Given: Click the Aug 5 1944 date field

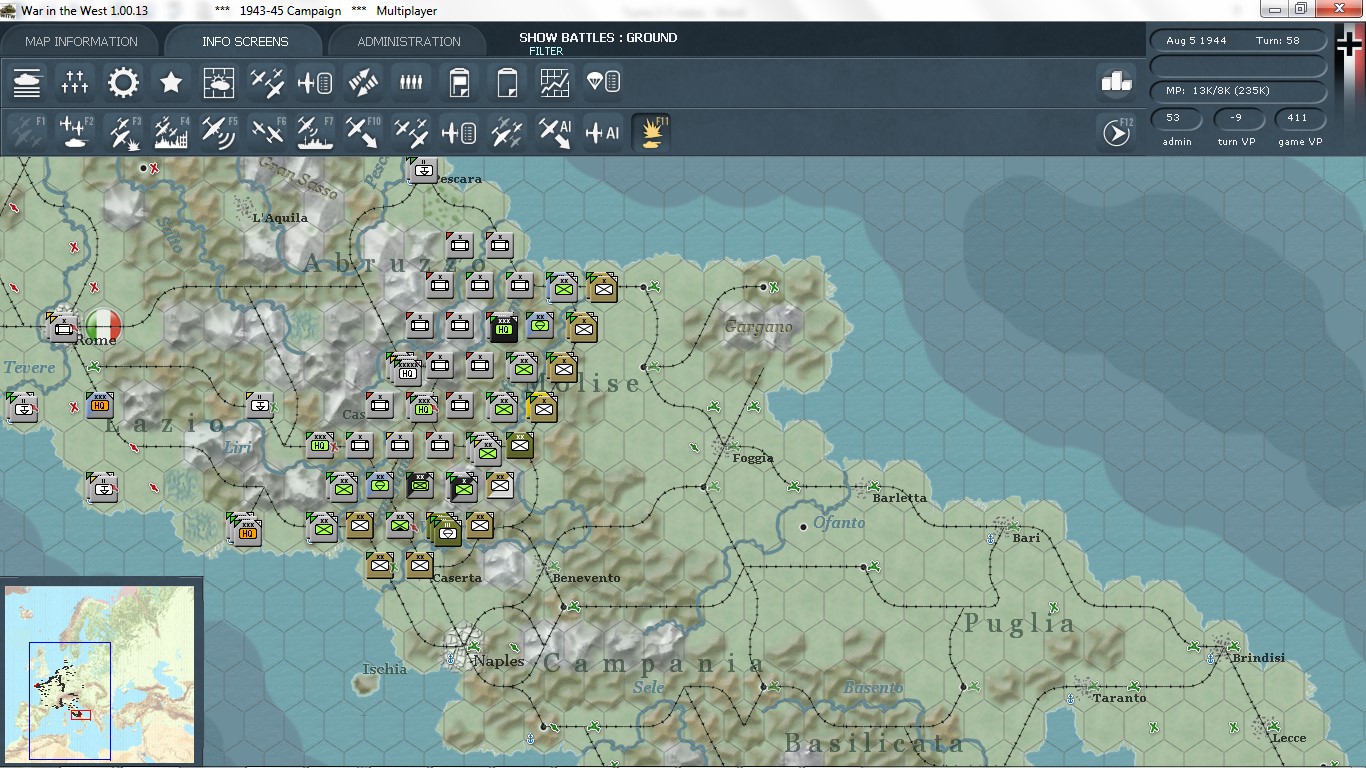Looking at the screenshot, I should [x=1196, y=41].
